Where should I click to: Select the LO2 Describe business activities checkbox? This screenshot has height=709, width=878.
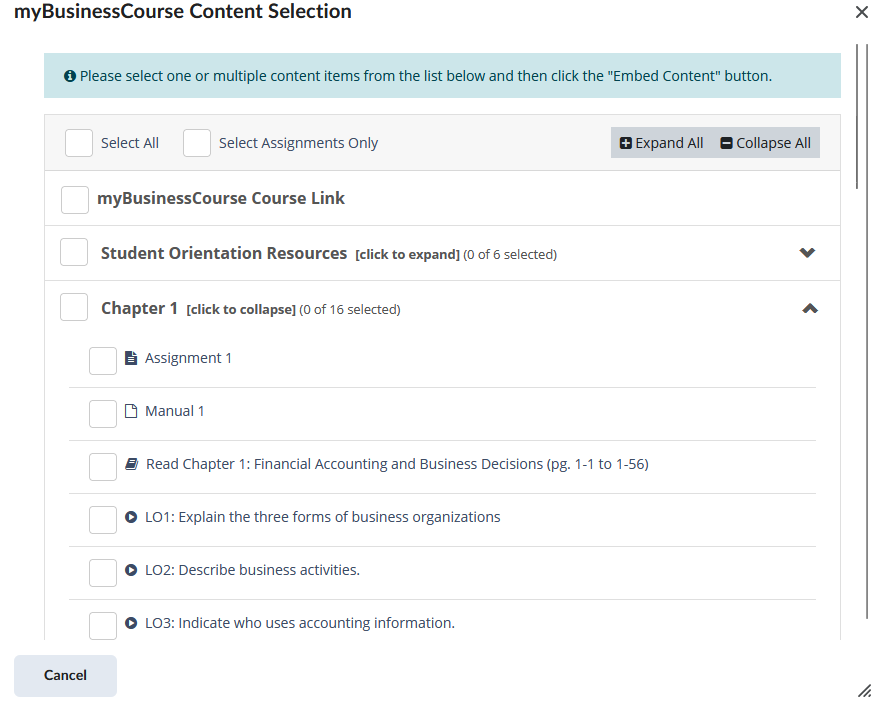(103, 573)
